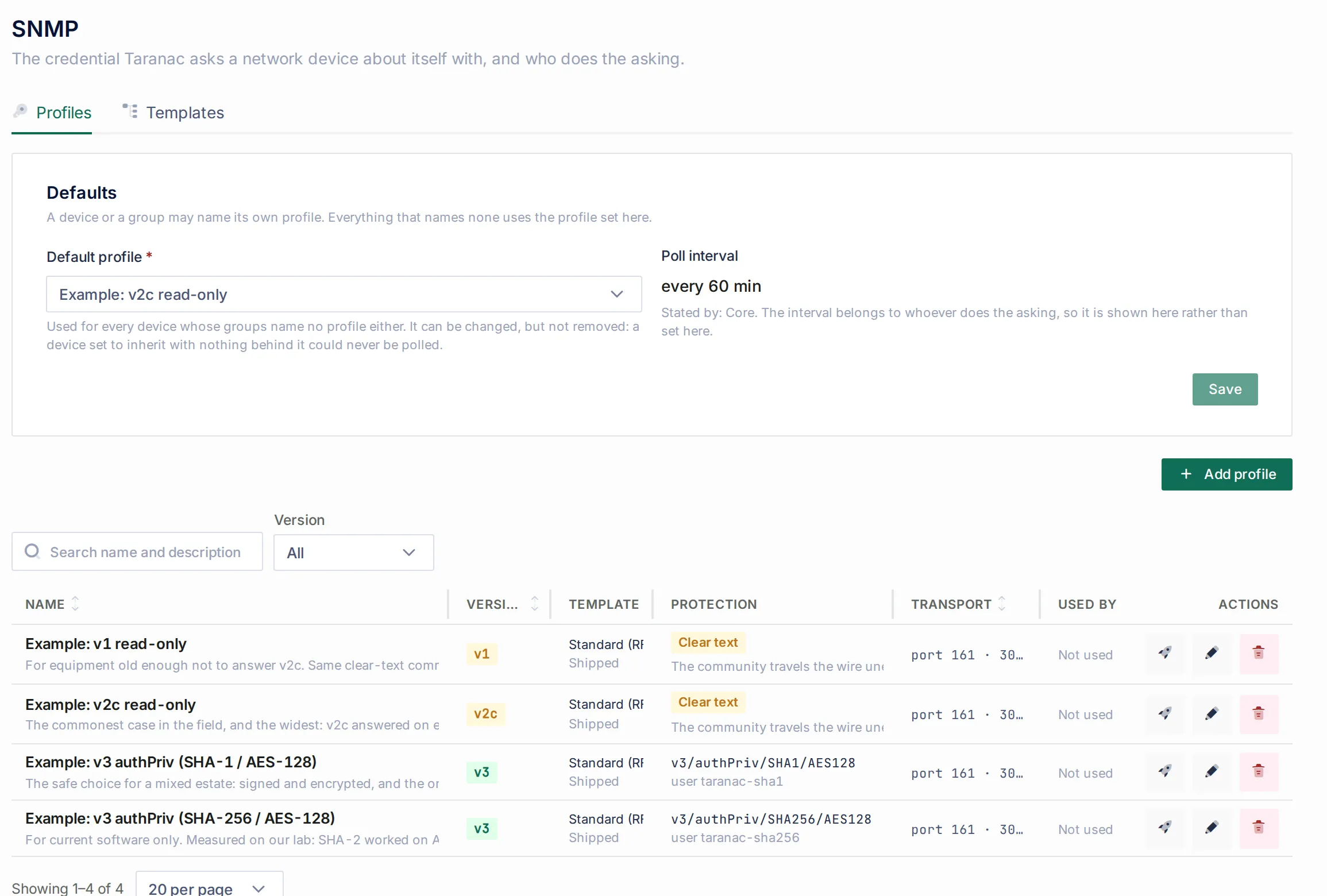Screen dimensions: 1327x896
Task: Click rocket test icon for Example: v2c read-only
Action: [x=1165, y=714]
